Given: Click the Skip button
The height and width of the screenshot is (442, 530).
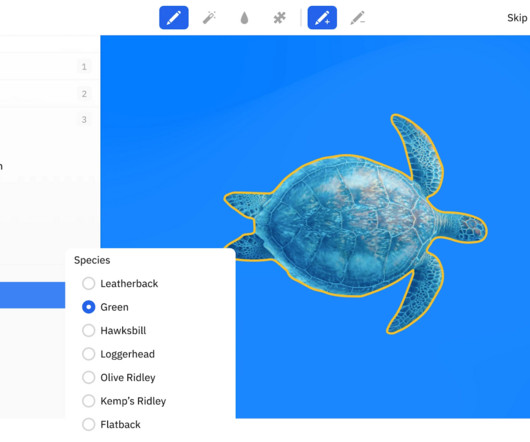Looking at the screenshot, I should [517, 18].
